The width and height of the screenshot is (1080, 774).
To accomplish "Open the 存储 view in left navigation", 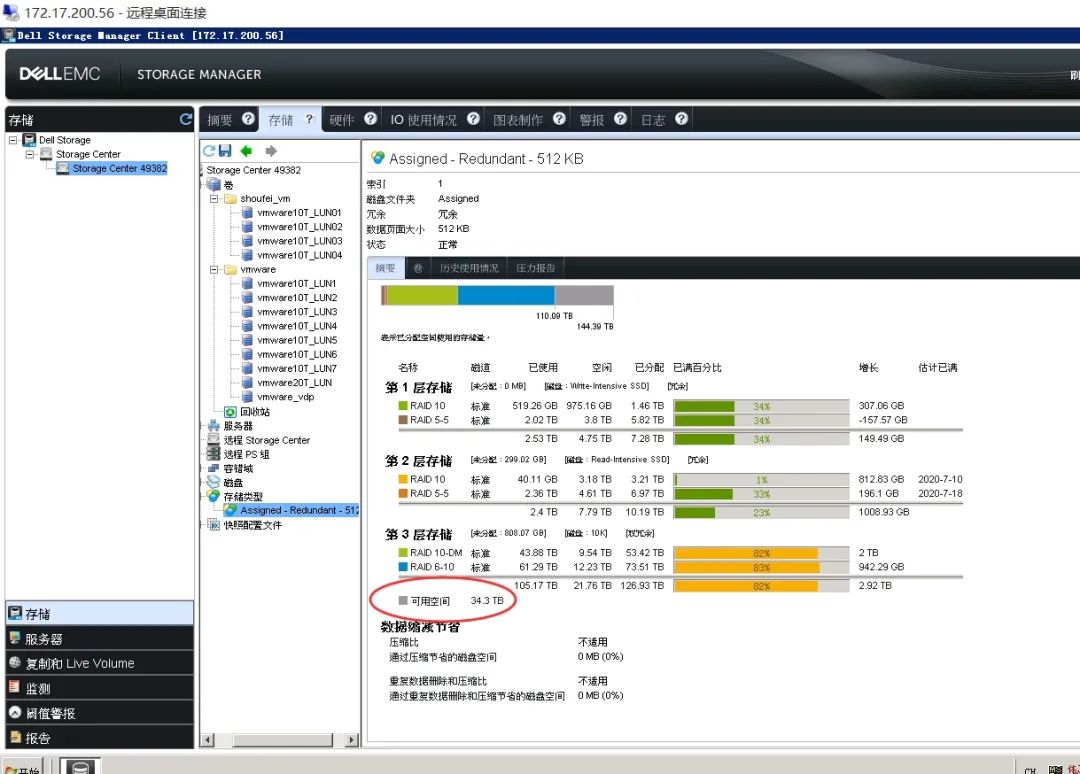I will 100,613.
